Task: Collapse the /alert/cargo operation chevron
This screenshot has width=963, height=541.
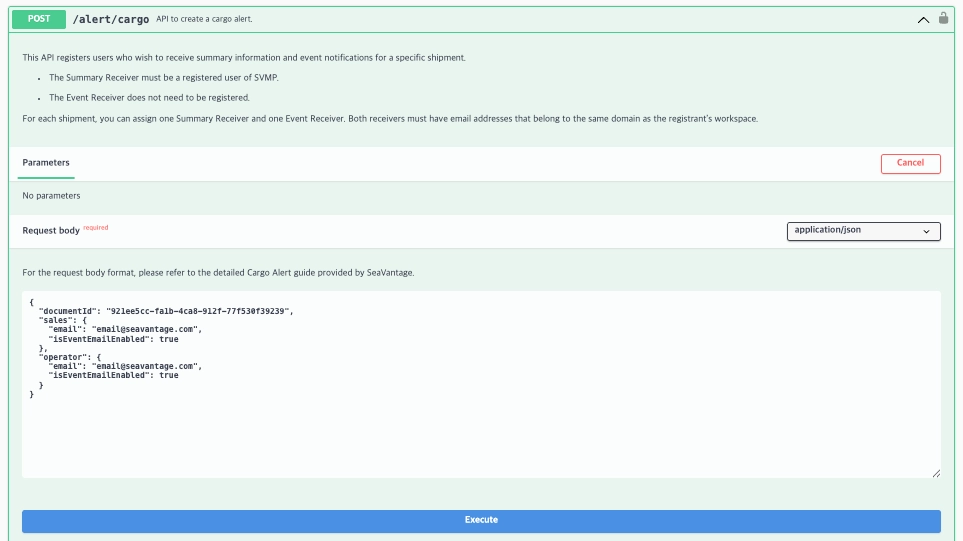Action: [923, 19]
